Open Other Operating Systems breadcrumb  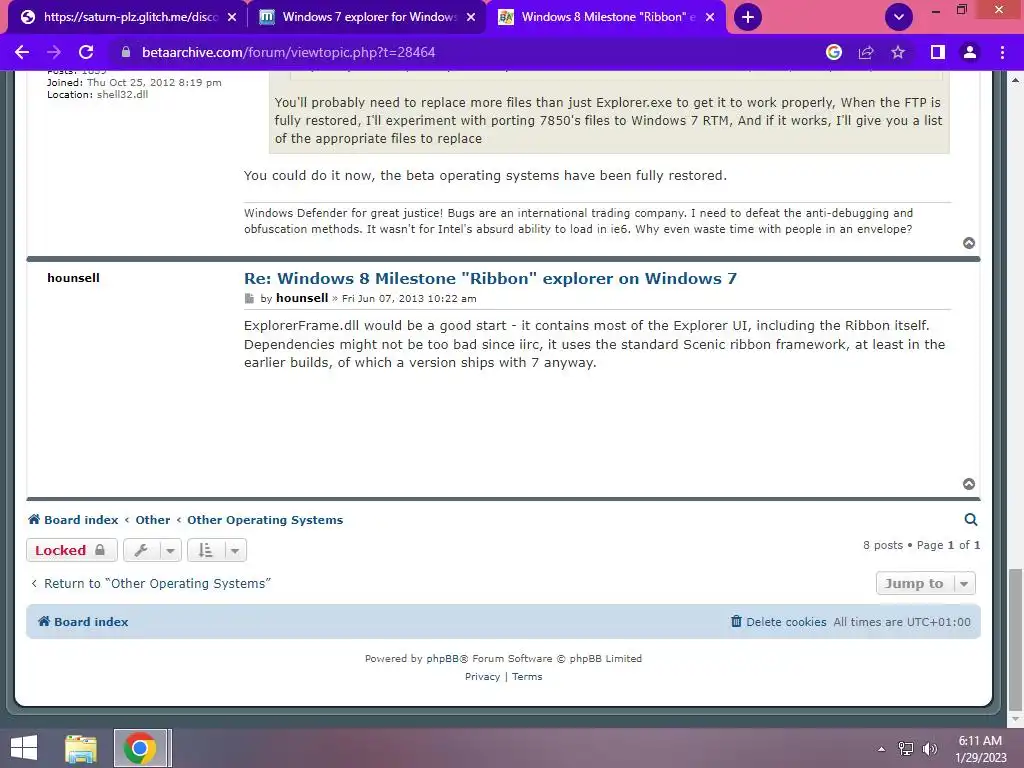pyautogui.click(x=265, y=520)
